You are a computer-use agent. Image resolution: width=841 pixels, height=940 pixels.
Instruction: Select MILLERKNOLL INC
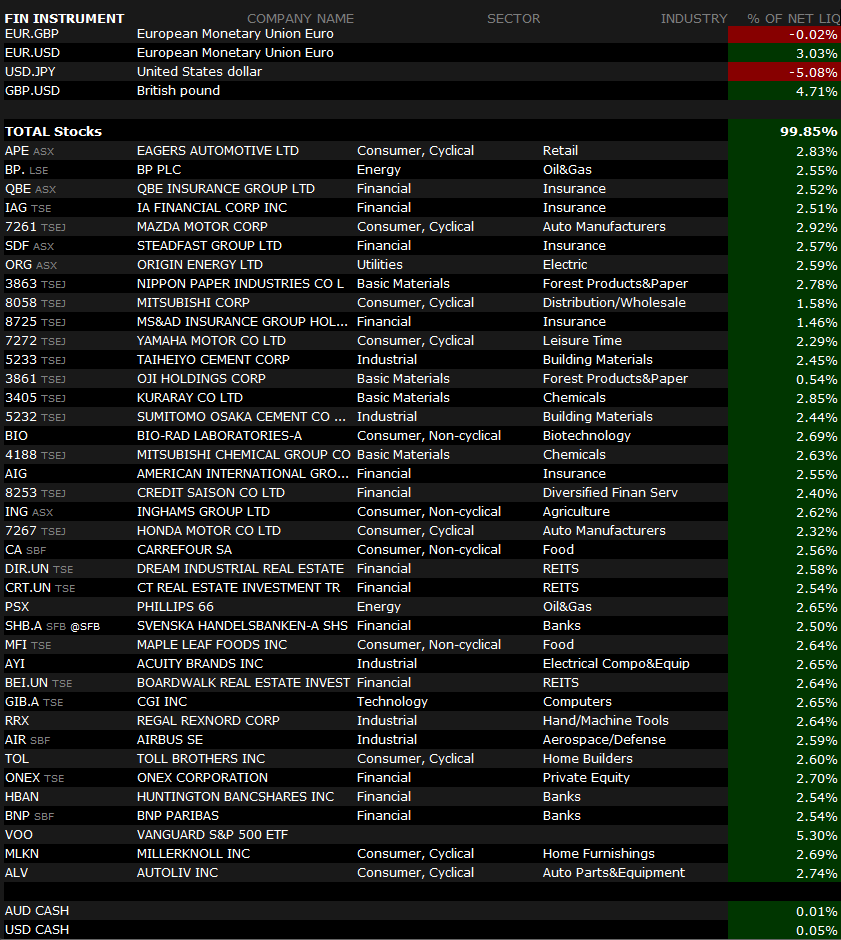pos(193,854)
